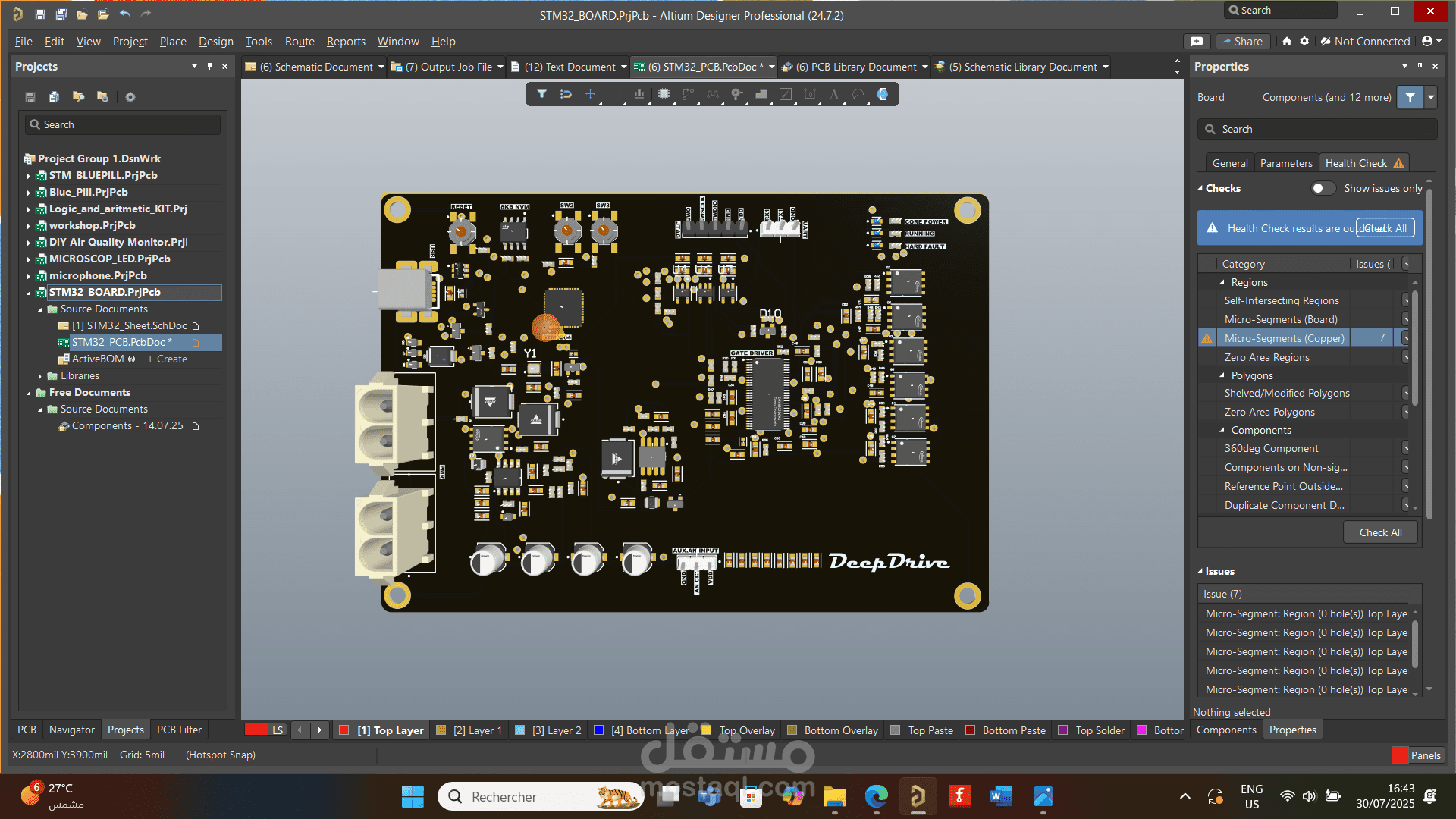The image size is (1456, 819).
Task: Click the Create link next to ActiveBOM
Action: pos(167,359)
